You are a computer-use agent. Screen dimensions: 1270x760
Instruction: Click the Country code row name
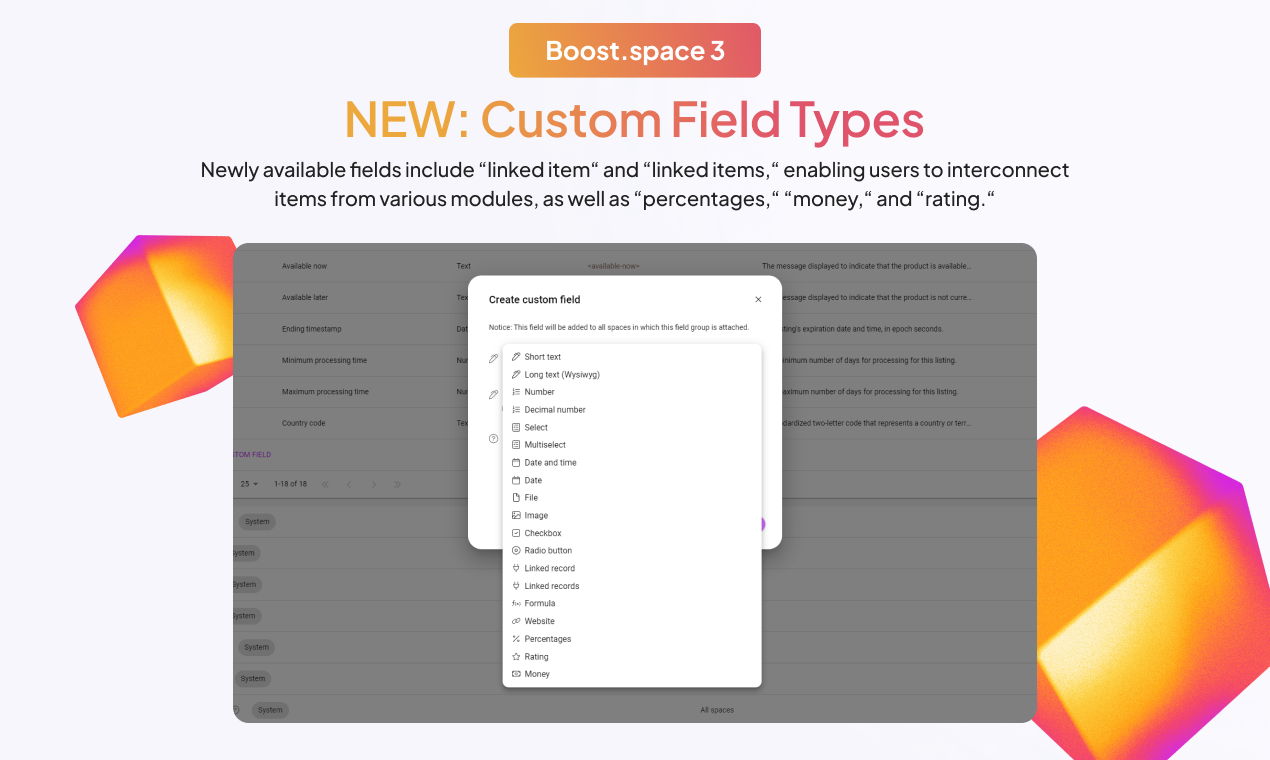coord(303,423)
